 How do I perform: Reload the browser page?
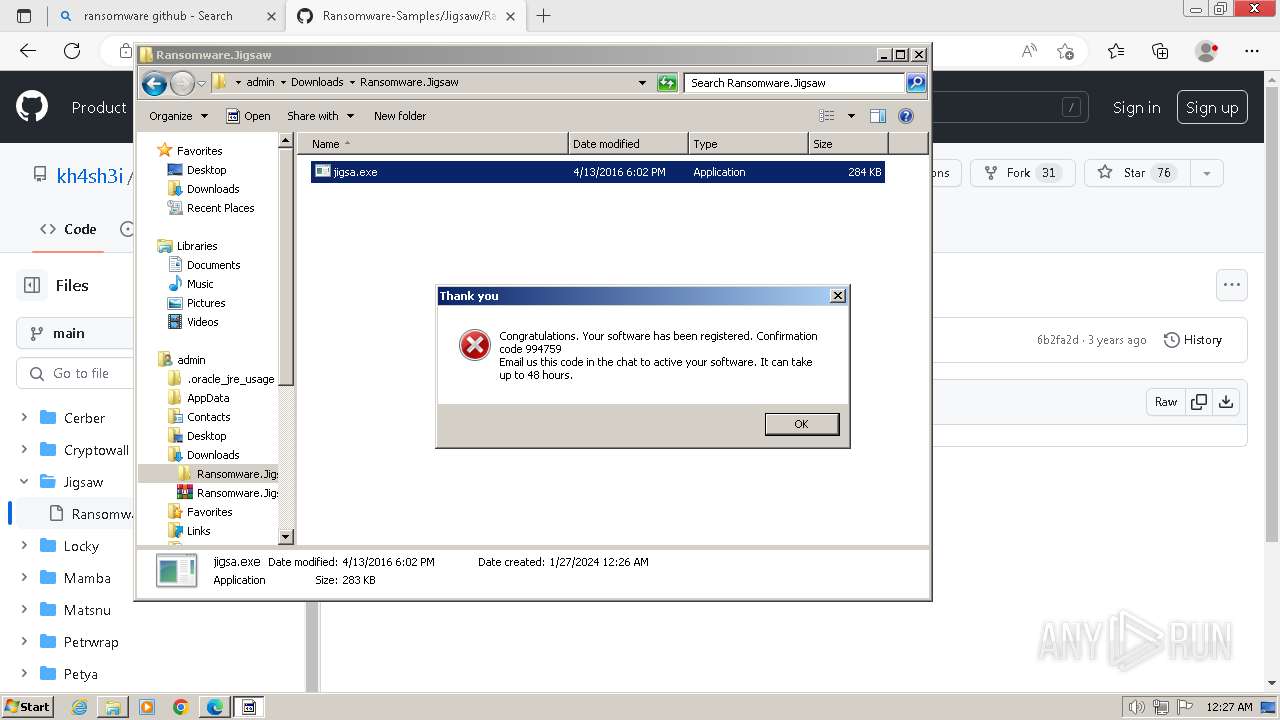[x=72, y=51]
